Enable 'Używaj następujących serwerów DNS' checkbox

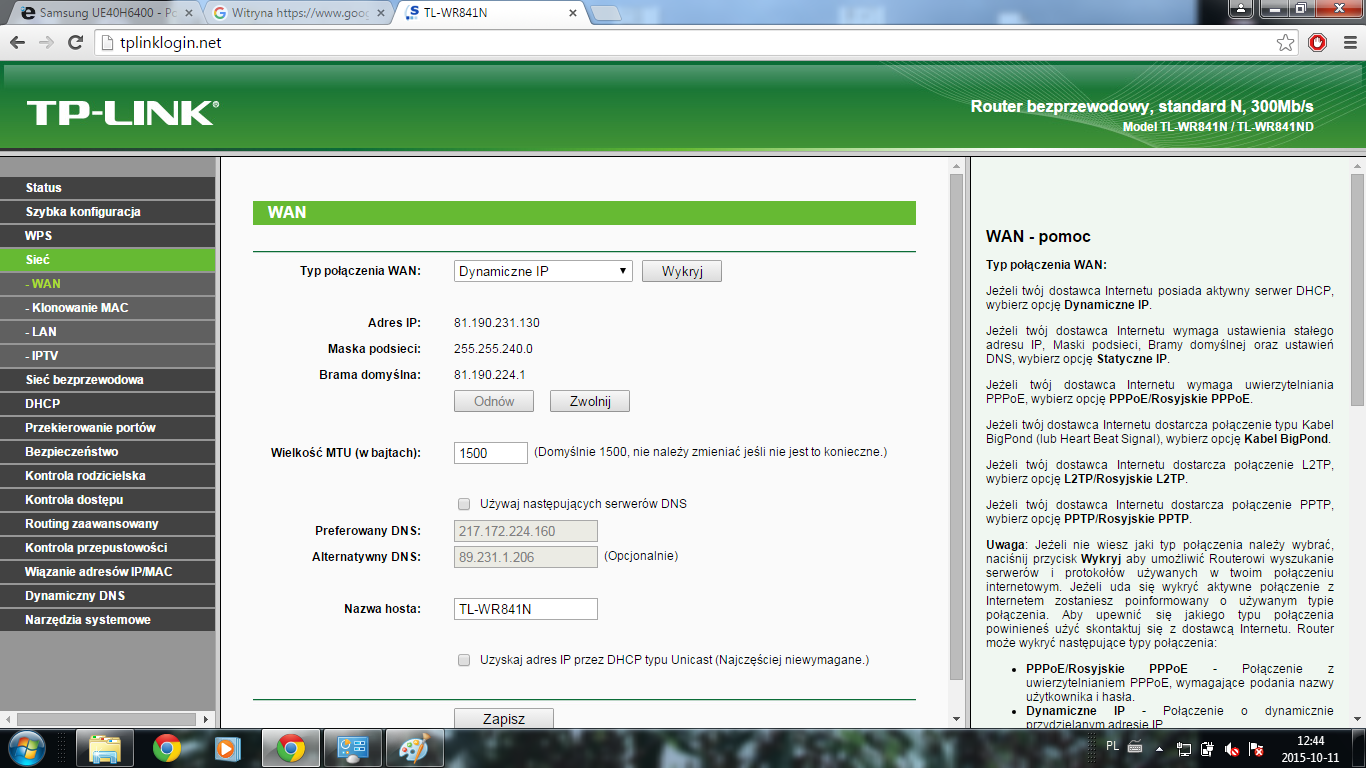464,504
